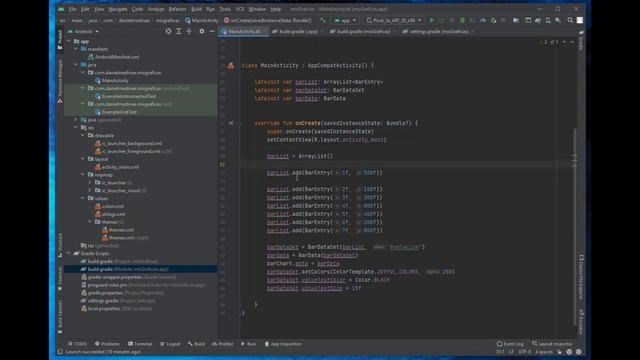Collapse the app module tree node
640x360 pixels.
[69, 41]
